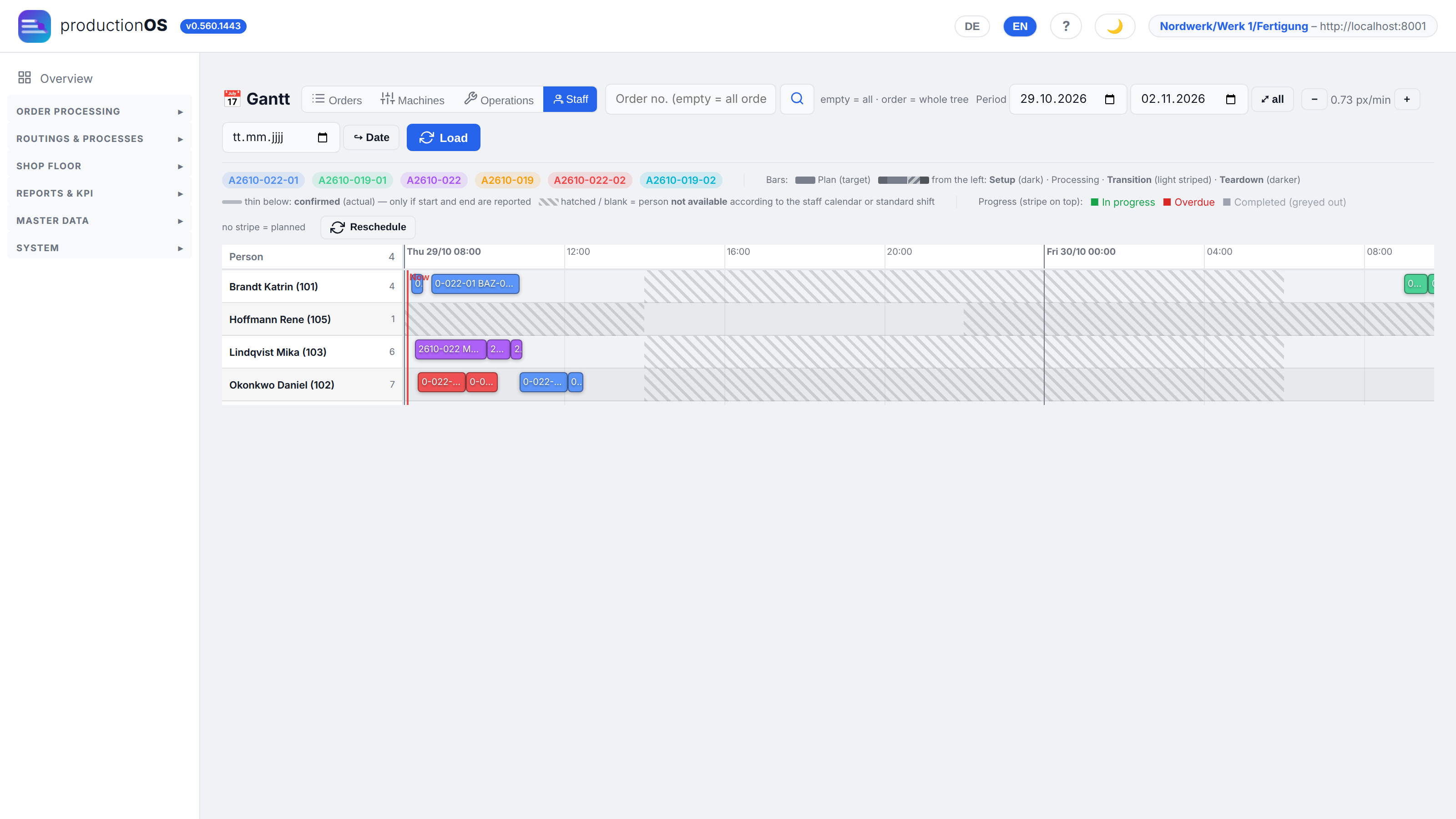Open the 2610-022 M... bar for Lindqvist Mika

450,349
